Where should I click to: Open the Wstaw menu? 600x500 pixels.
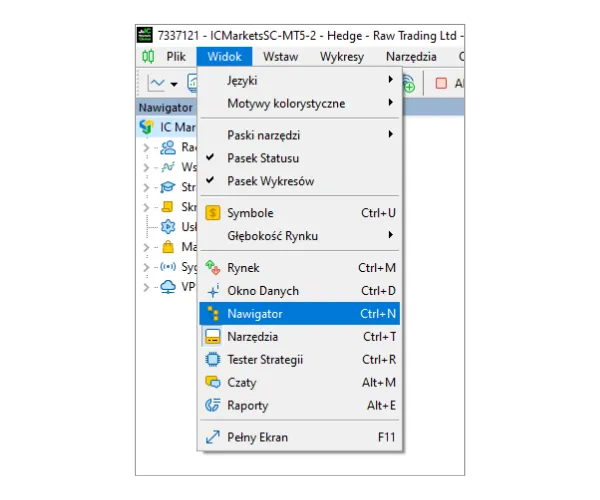coord(280,57)
